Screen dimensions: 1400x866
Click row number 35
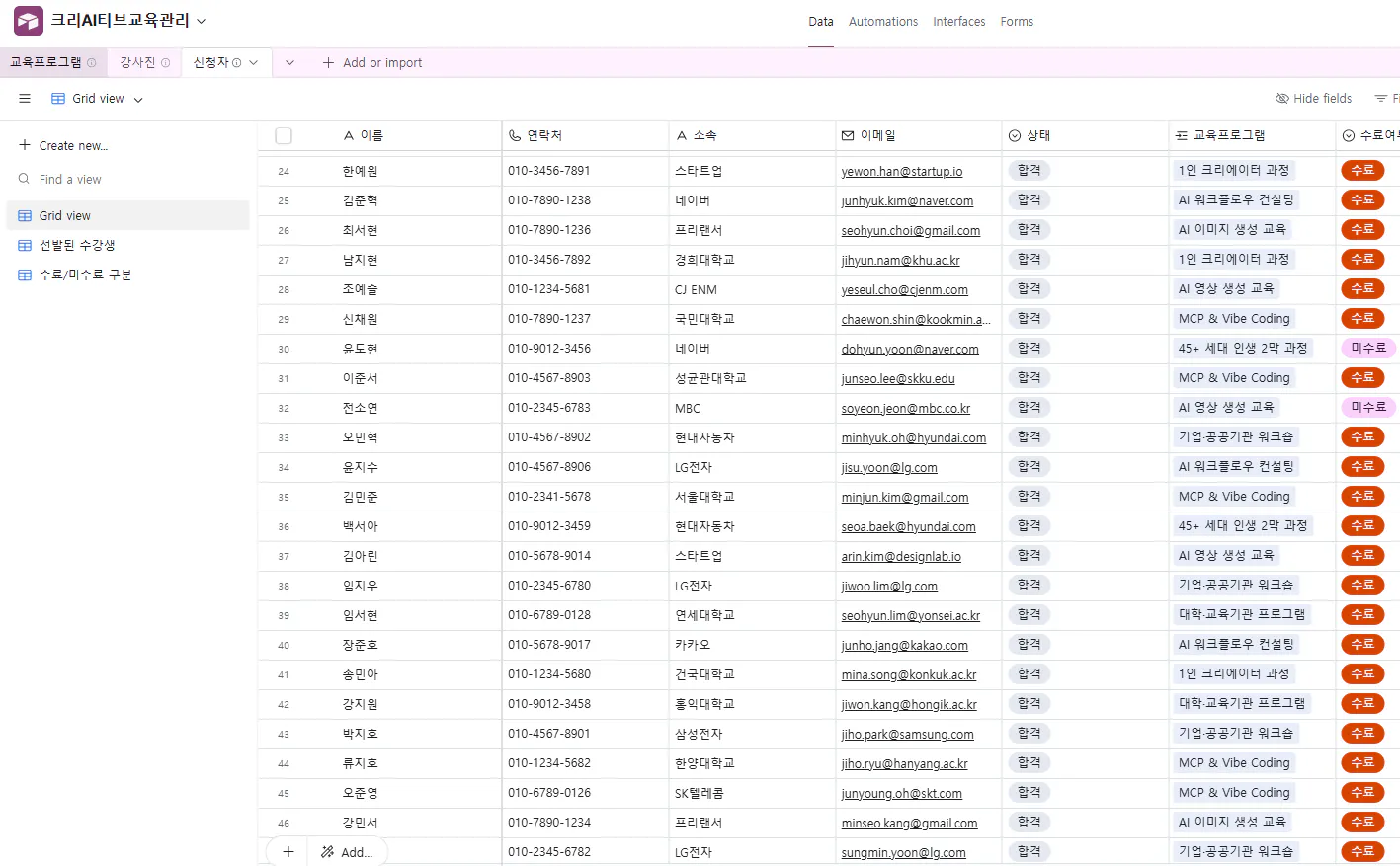(x=284, y=498)
